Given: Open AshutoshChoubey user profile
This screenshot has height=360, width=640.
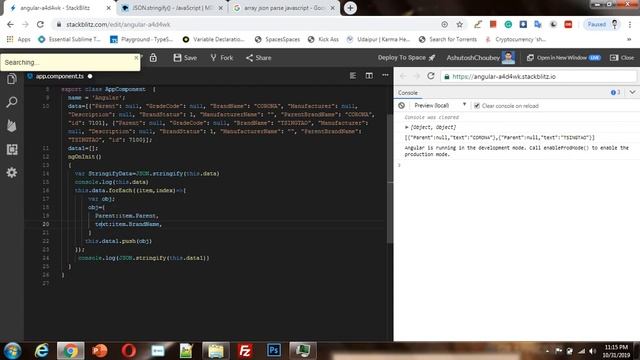Looking at the screenshot, I should click(480, 58).
